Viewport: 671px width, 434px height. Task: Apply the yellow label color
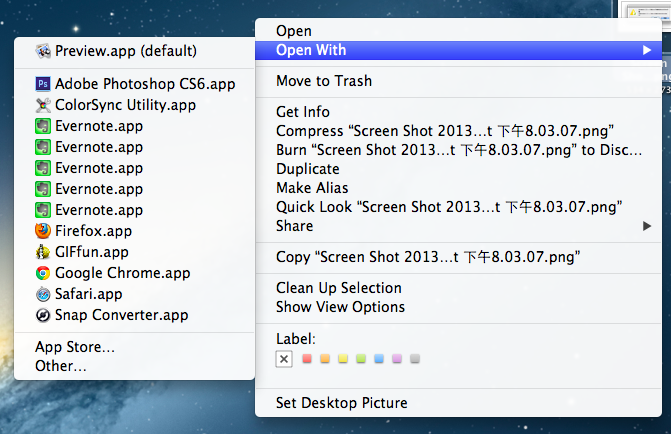pos(343,359)
